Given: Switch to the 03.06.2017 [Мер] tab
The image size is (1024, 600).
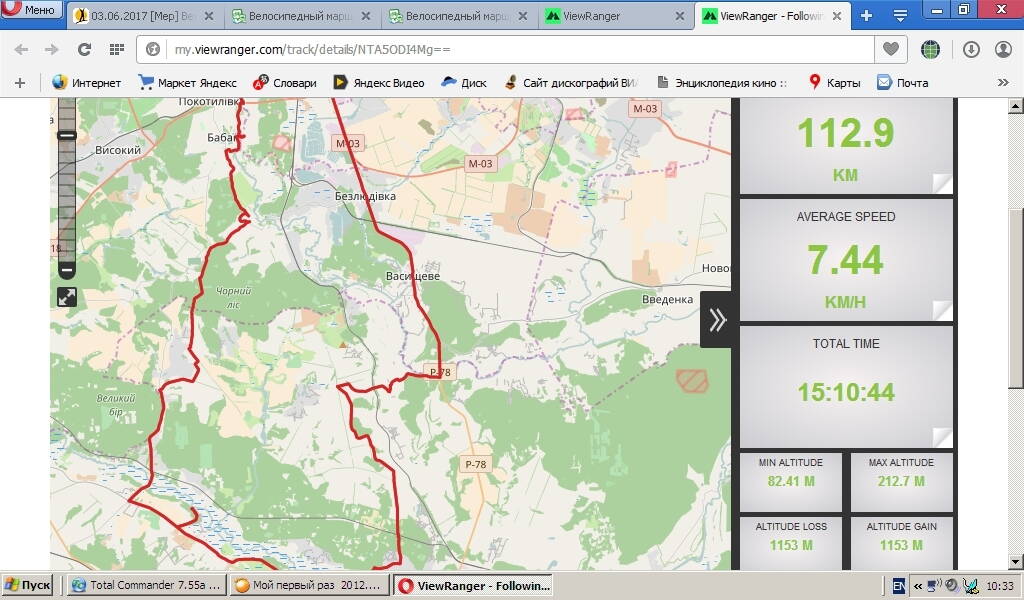Looking at the screenshot, I should [140, 16].
